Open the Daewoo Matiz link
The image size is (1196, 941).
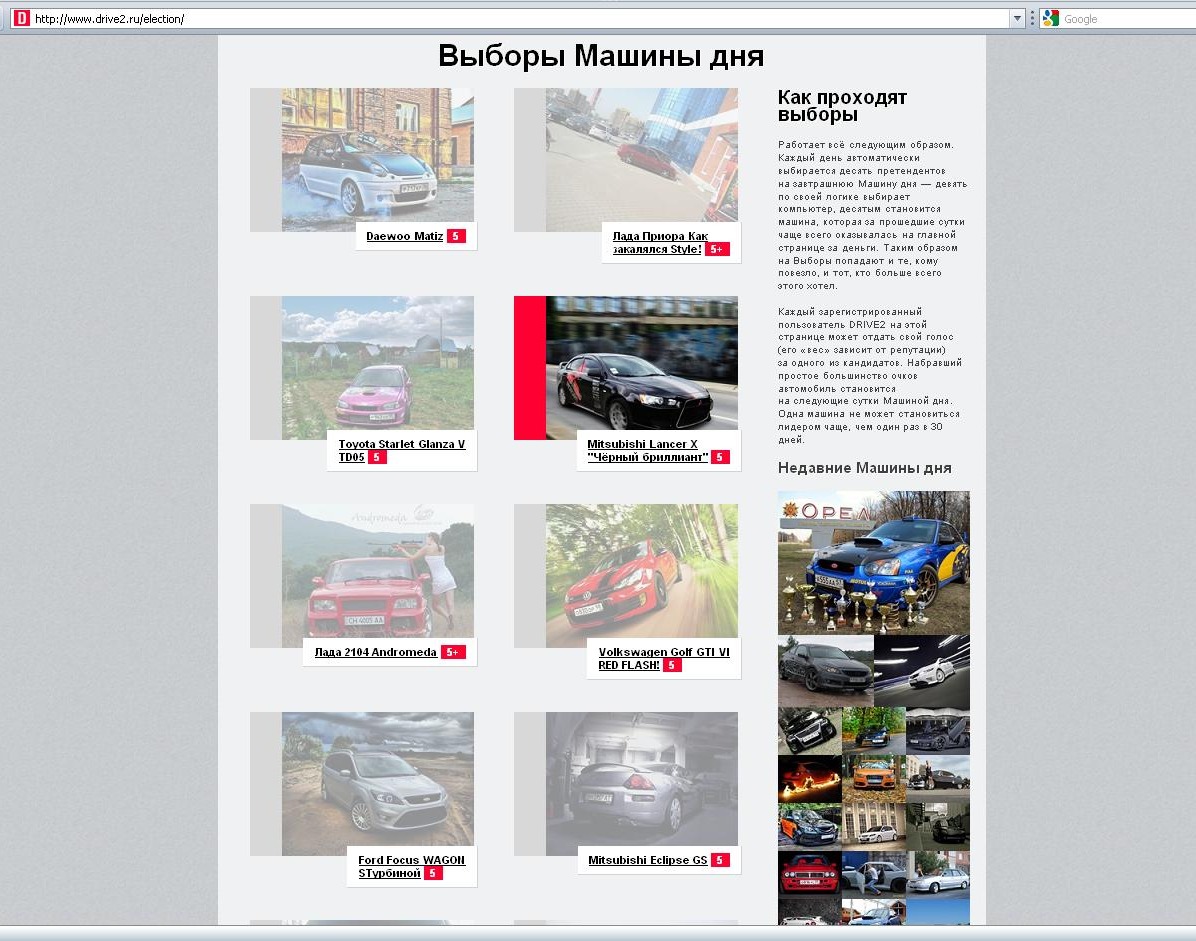[x=404, y=236]
